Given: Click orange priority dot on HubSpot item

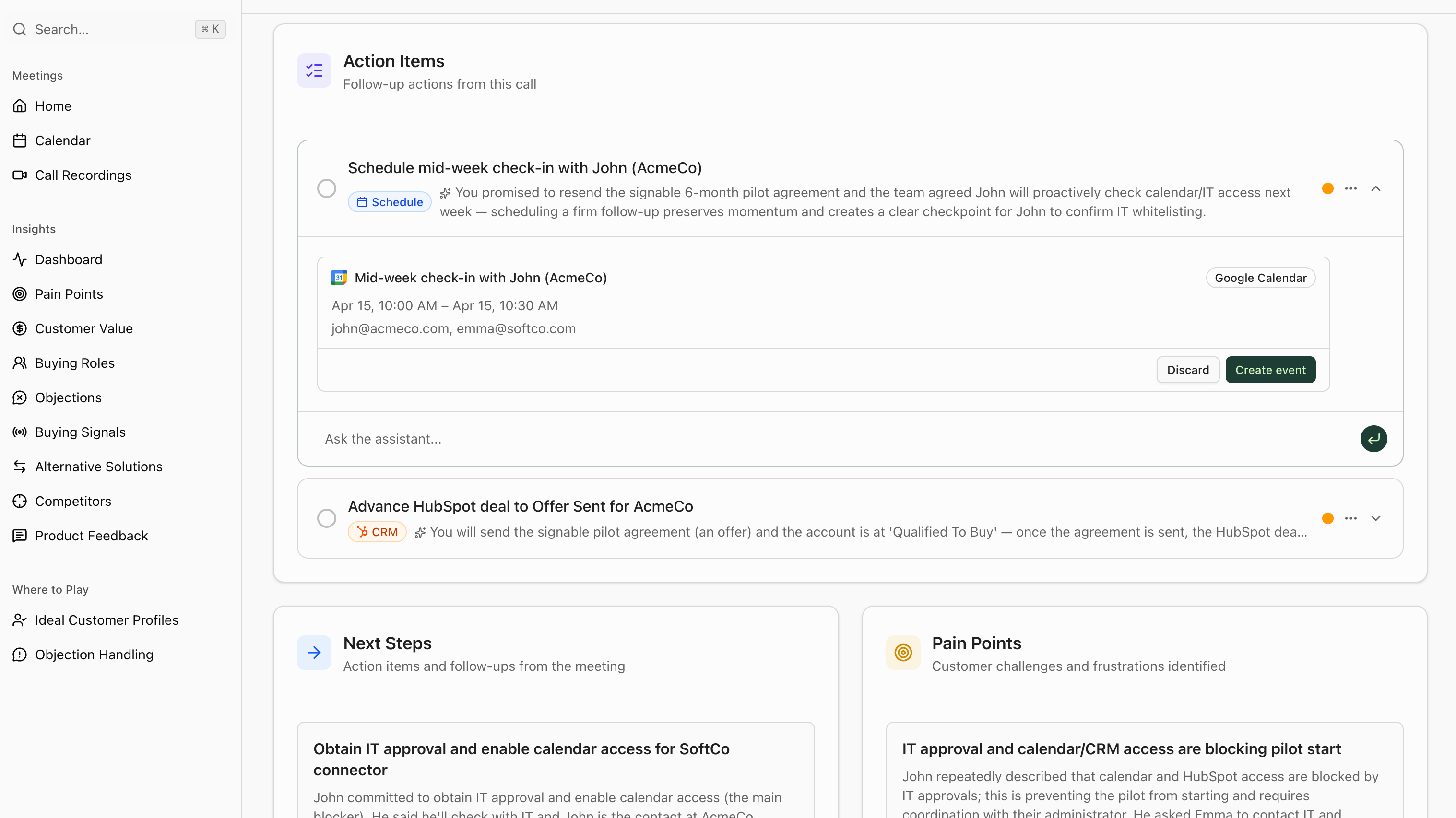Looking at the screenshot, I should (x=1328, y=518).
